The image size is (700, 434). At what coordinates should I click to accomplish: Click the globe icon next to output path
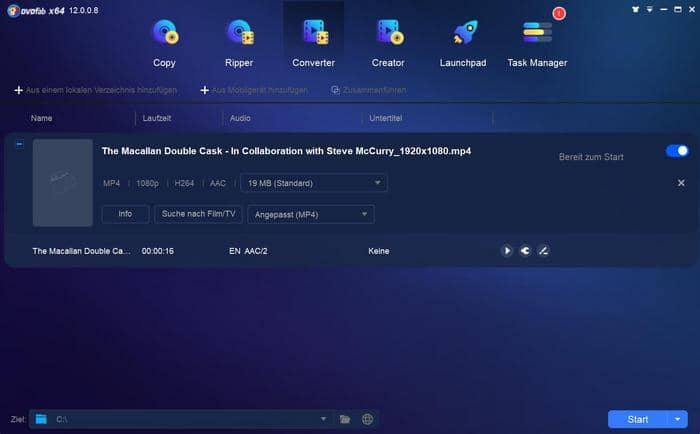click(x=367, y=419)
